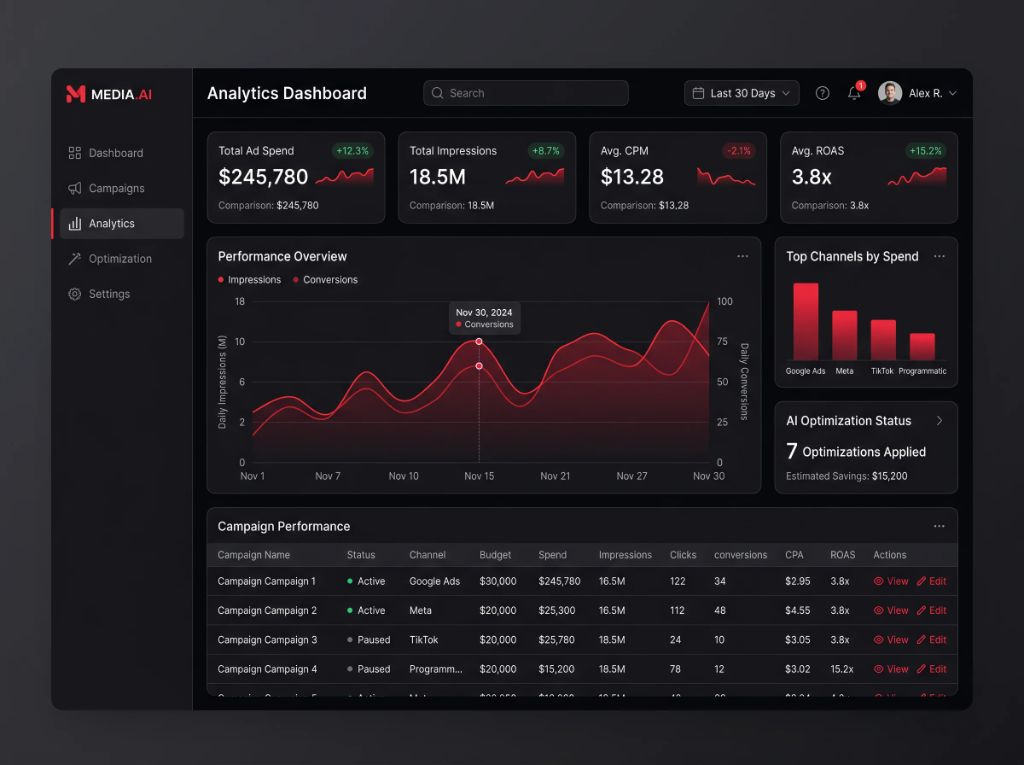Viewport: 1024px width, 765px height.
Task: Click the Analytics bar chart icon
Action: [74, 223]
